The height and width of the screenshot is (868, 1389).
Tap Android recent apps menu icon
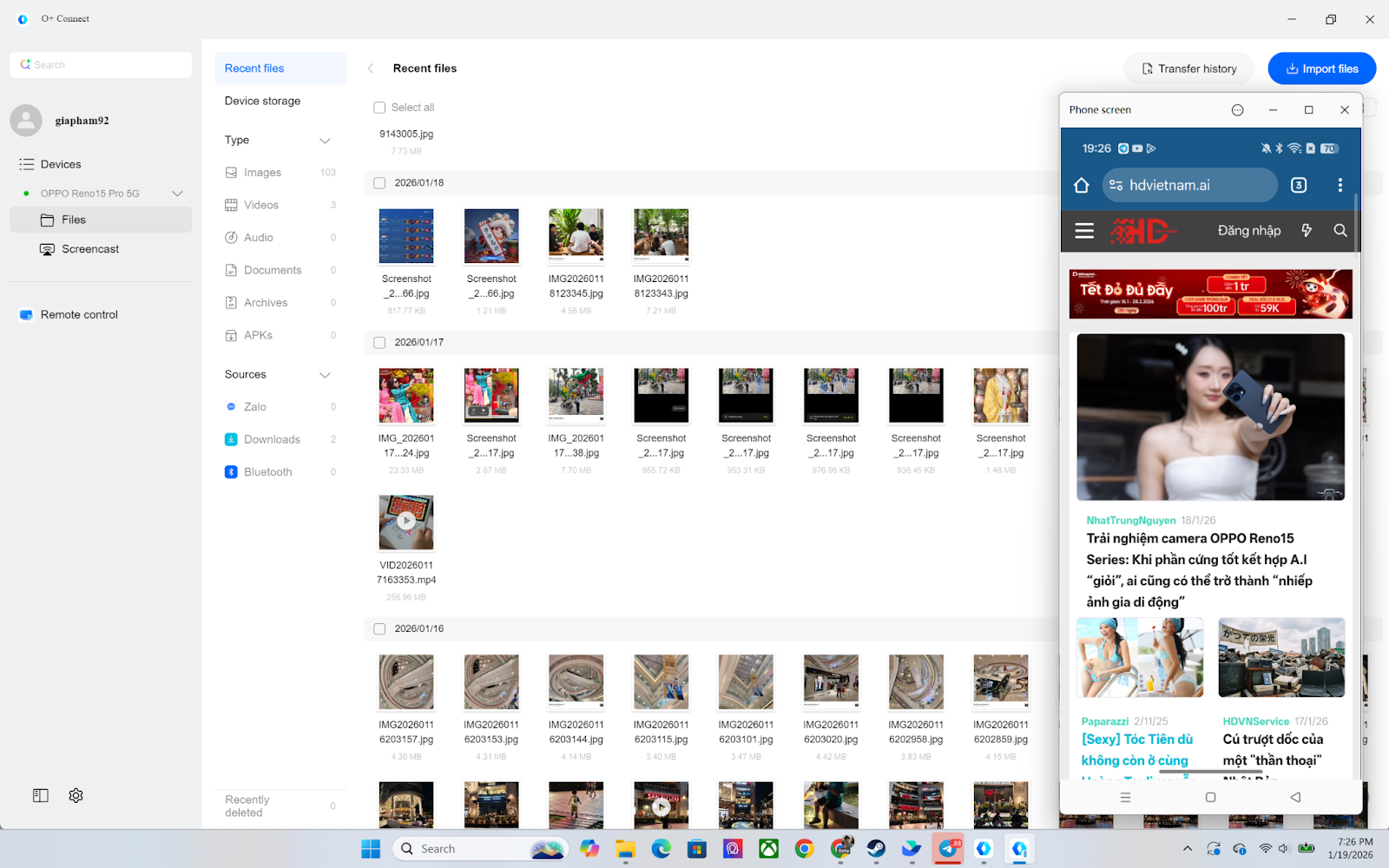point(1125,797)
